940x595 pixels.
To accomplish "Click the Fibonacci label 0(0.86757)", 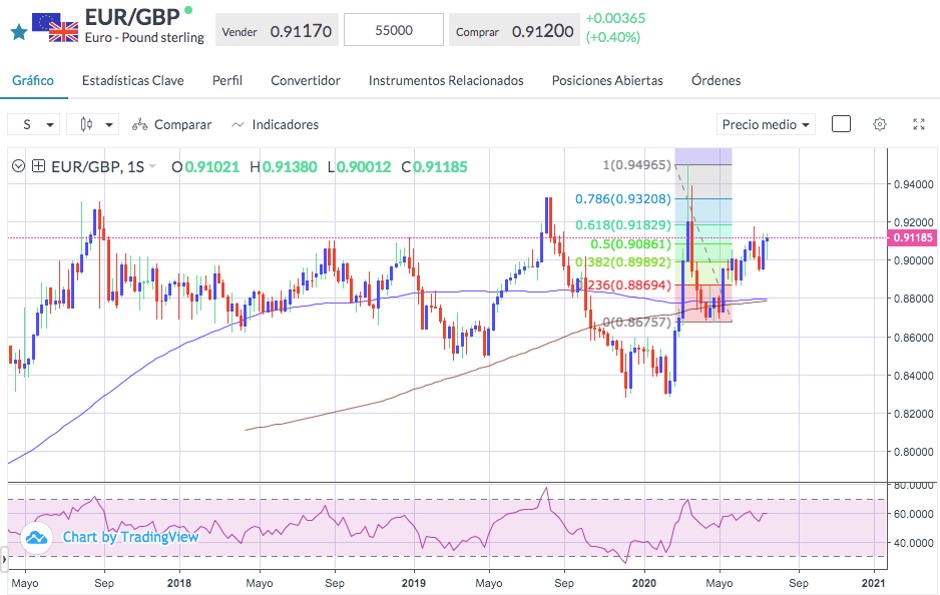I will tap(637, 322).
